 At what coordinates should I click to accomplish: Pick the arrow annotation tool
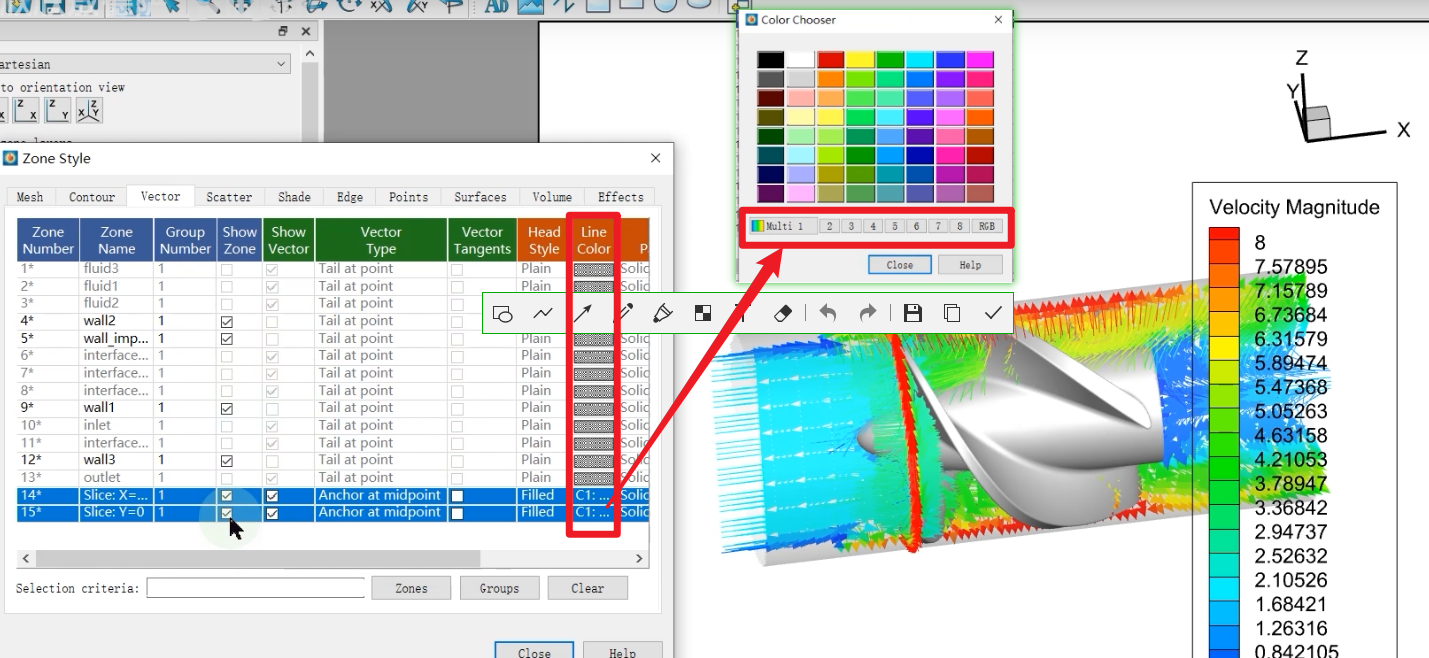pos(582,314)
